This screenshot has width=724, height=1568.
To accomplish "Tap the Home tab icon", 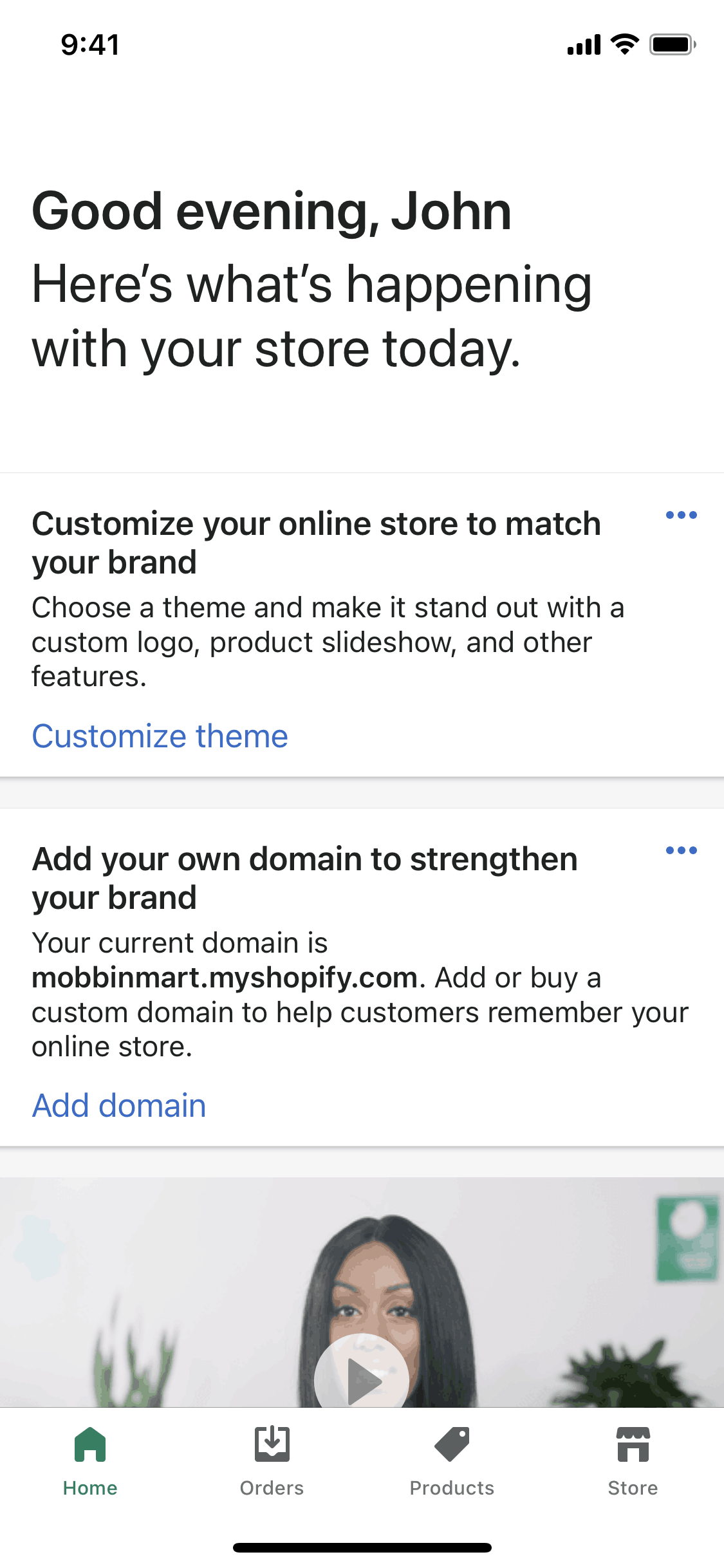I will point(90,1444).
